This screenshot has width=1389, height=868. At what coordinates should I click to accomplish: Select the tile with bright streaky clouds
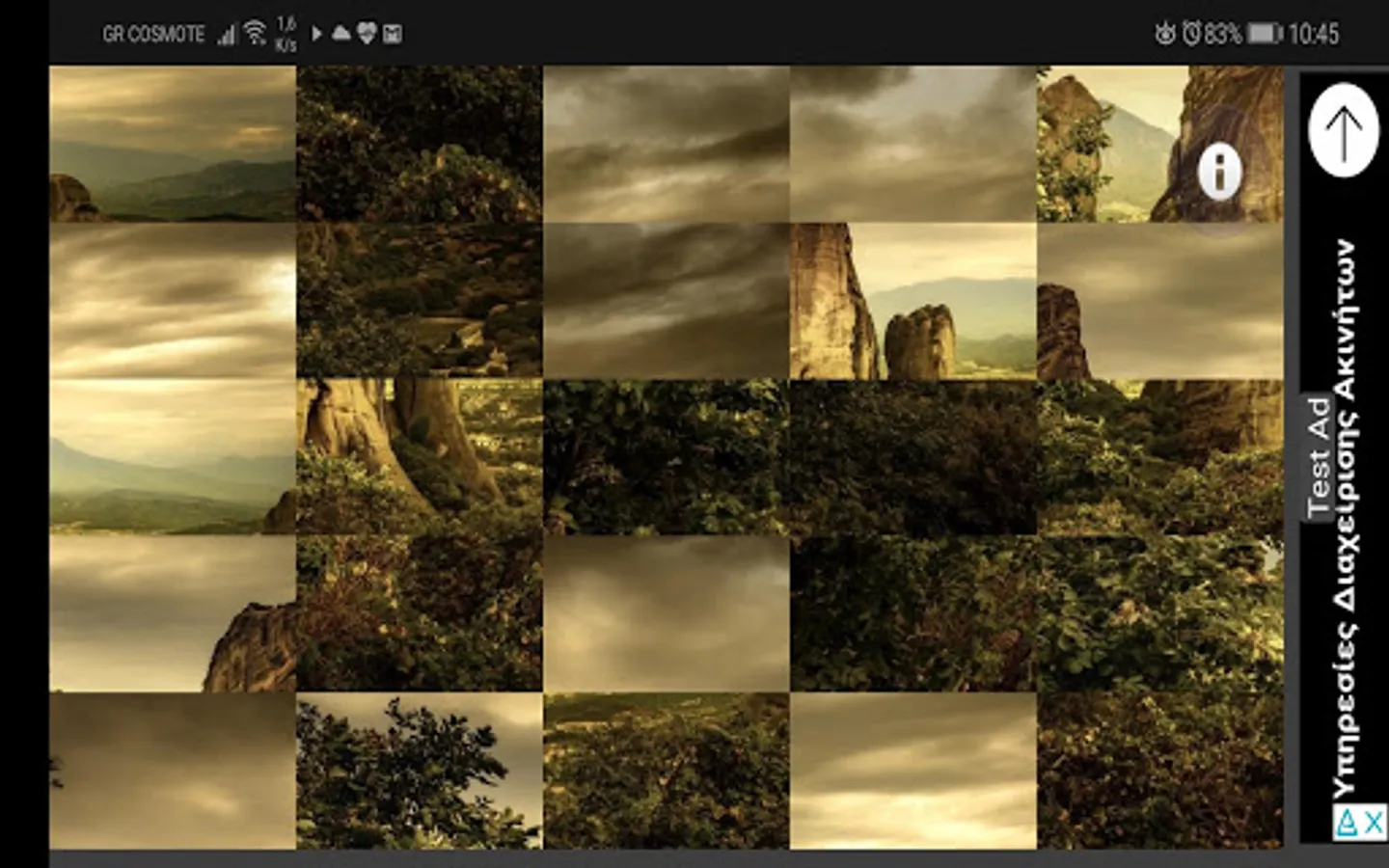click(173, 301)
